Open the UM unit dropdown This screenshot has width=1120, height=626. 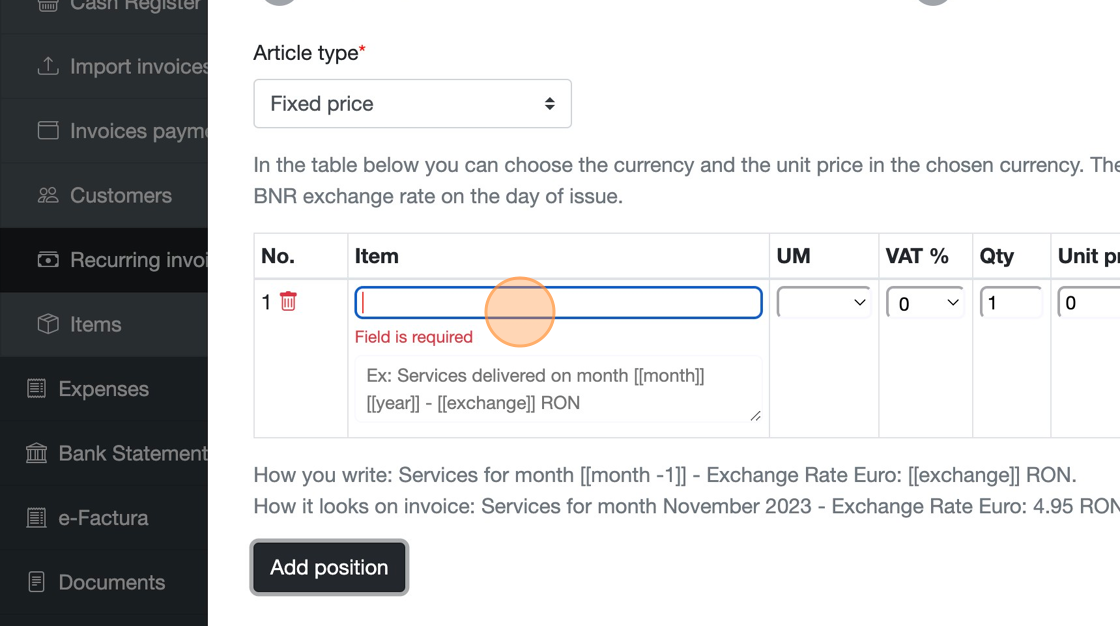coord(824,302)
